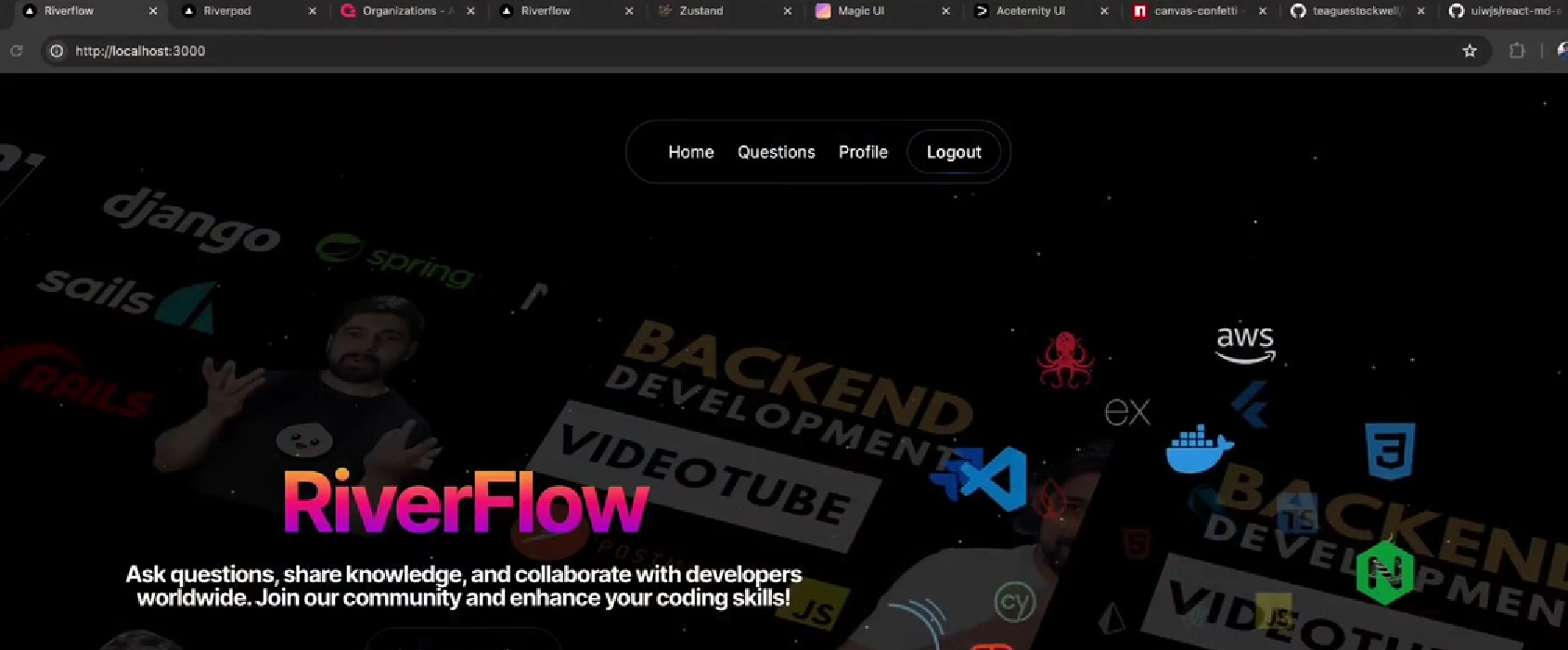Click the AWS logo icon
The height and width of the screenshot is (650, 1568).
[1245, 344]
